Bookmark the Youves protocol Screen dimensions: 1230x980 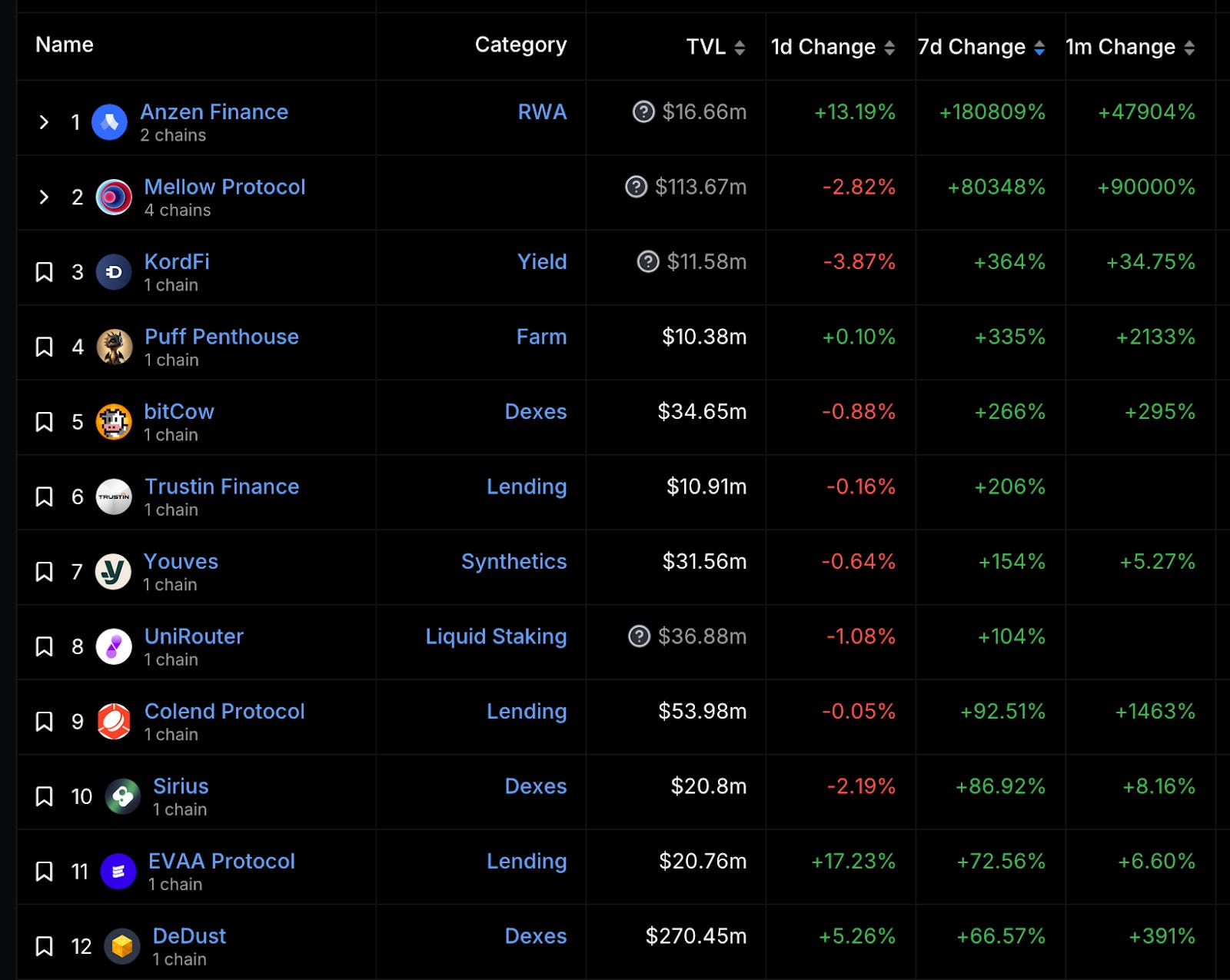(x=45, y=572)
